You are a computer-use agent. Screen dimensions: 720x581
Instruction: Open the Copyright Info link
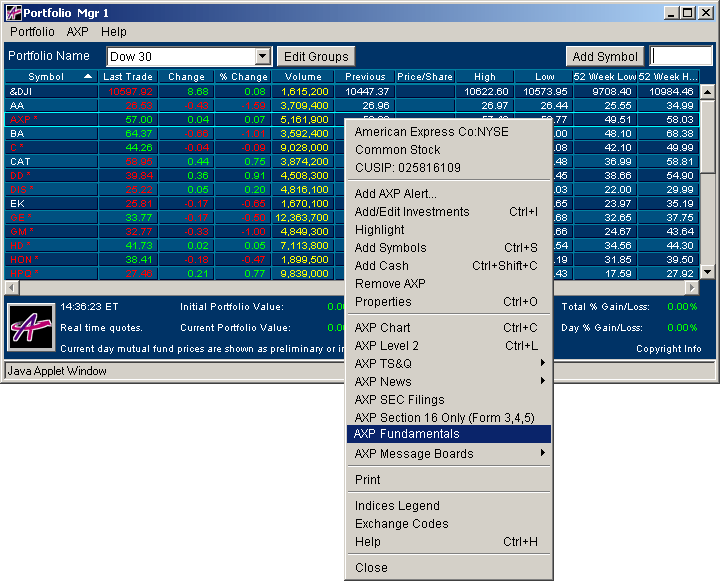[668, 349]
